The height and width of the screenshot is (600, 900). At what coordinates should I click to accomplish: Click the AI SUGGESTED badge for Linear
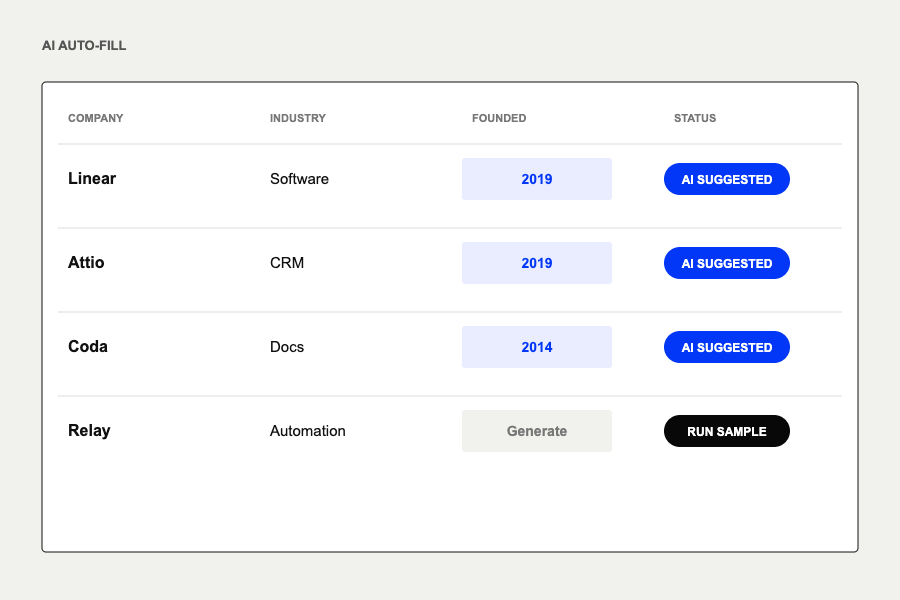pyautogui.click(x=727, y=179)
